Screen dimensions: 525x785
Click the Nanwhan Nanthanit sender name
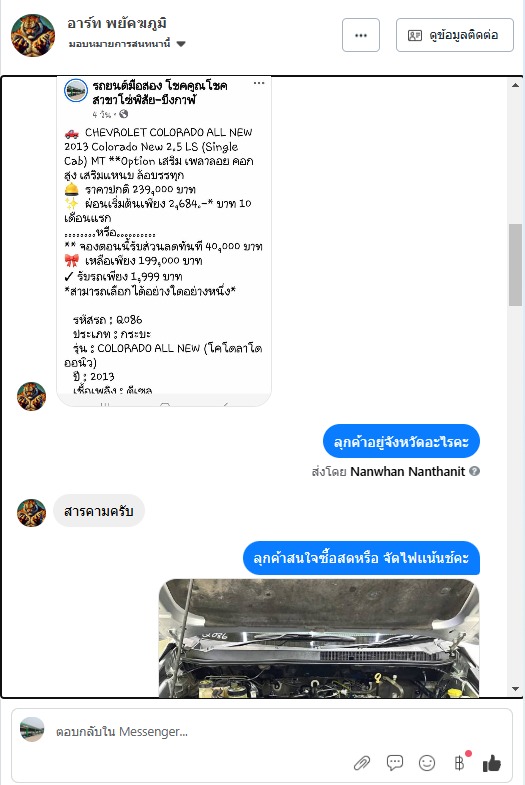[407, 471]
